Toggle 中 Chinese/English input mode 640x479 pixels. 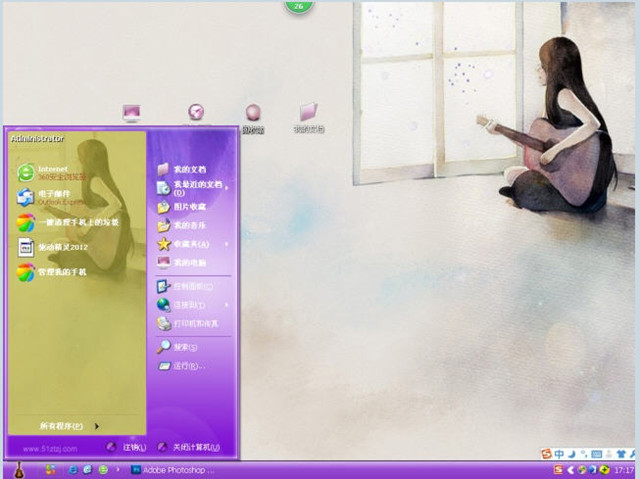559,454
